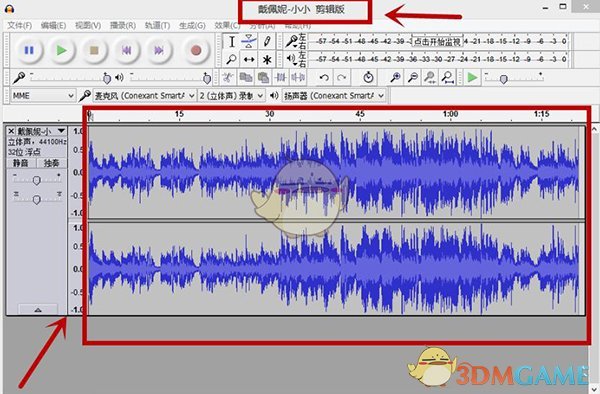Open the 生成(G) menu
This screenshot has height=394, width=600.
[x=192, y=26]
